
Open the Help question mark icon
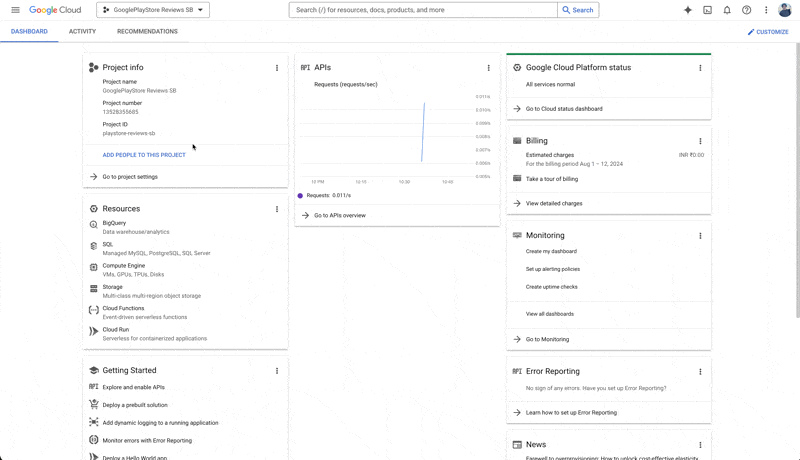[x=746, y=10]
